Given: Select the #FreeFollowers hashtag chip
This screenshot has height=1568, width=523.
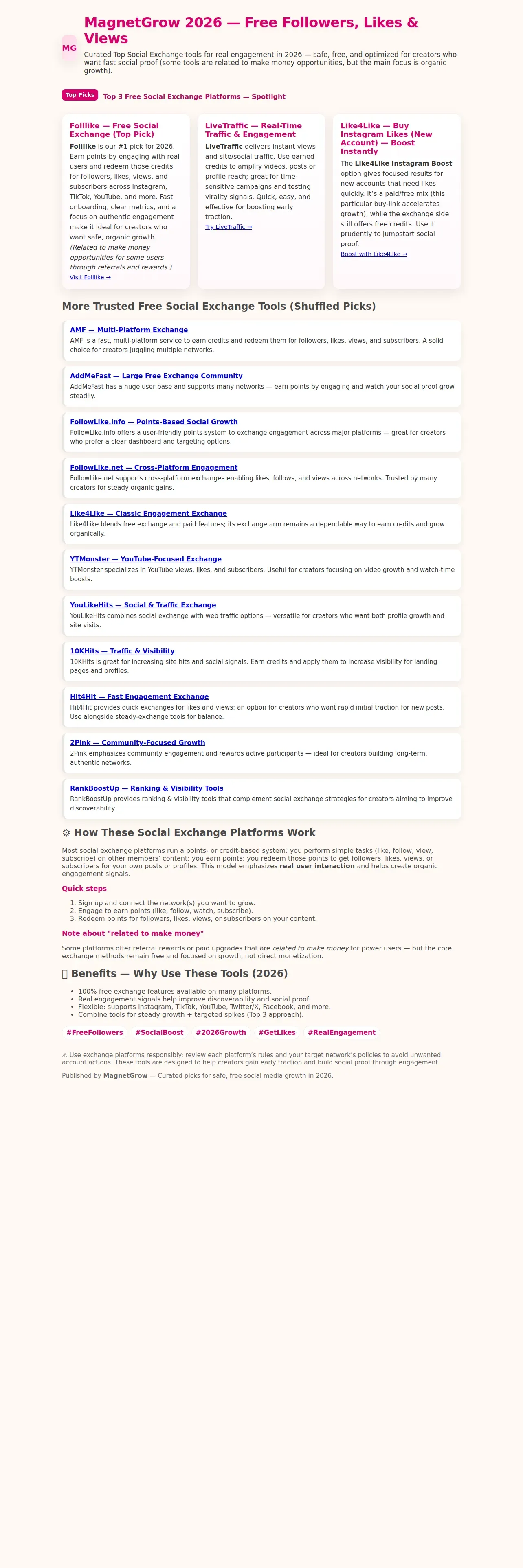Looking at the screenshot, I should click(95, 1032).
